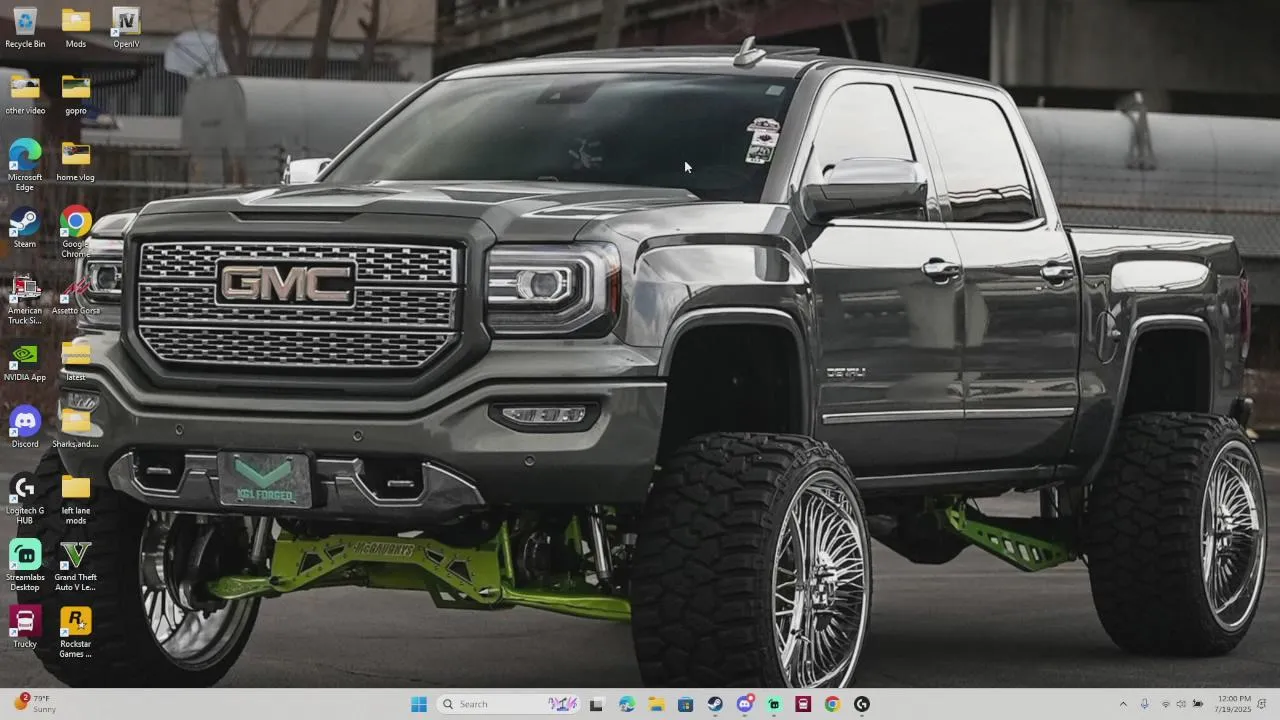This screenshot has width=1280, height=720.
Task: Select the Google Chrome desktop shortcut
Action: 76,232
